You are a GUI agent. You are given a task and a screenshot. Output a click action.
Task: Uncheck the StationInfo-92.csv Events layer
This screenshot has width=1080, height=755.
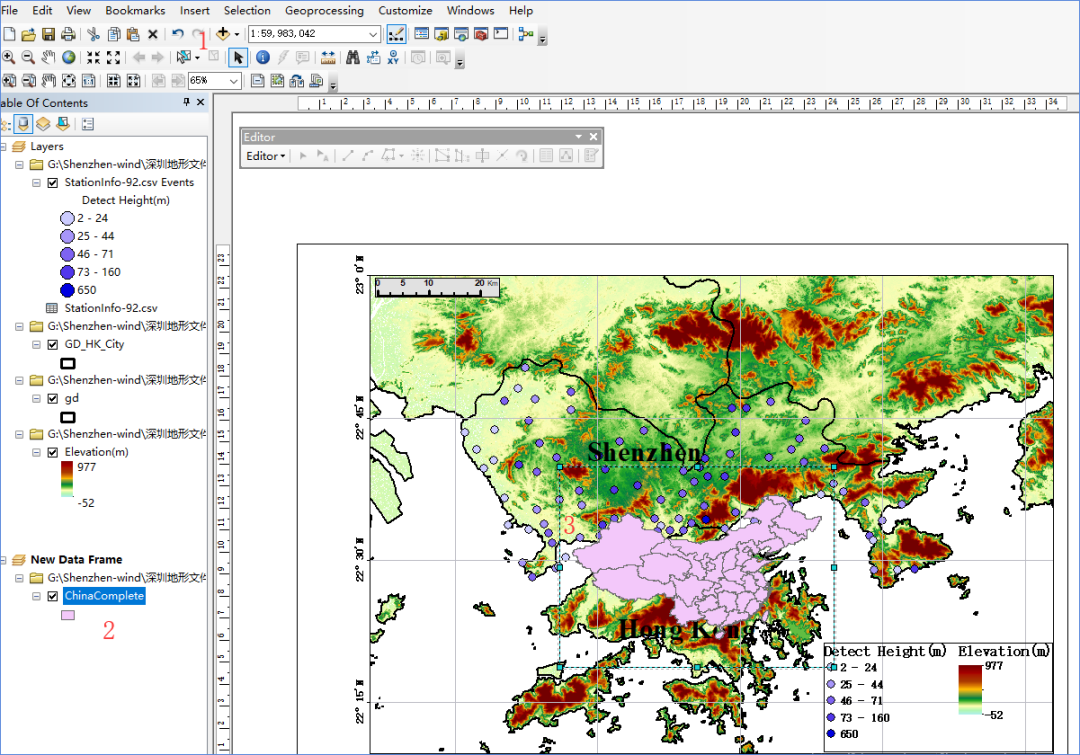pyautogui.click(x=52, y=183)
